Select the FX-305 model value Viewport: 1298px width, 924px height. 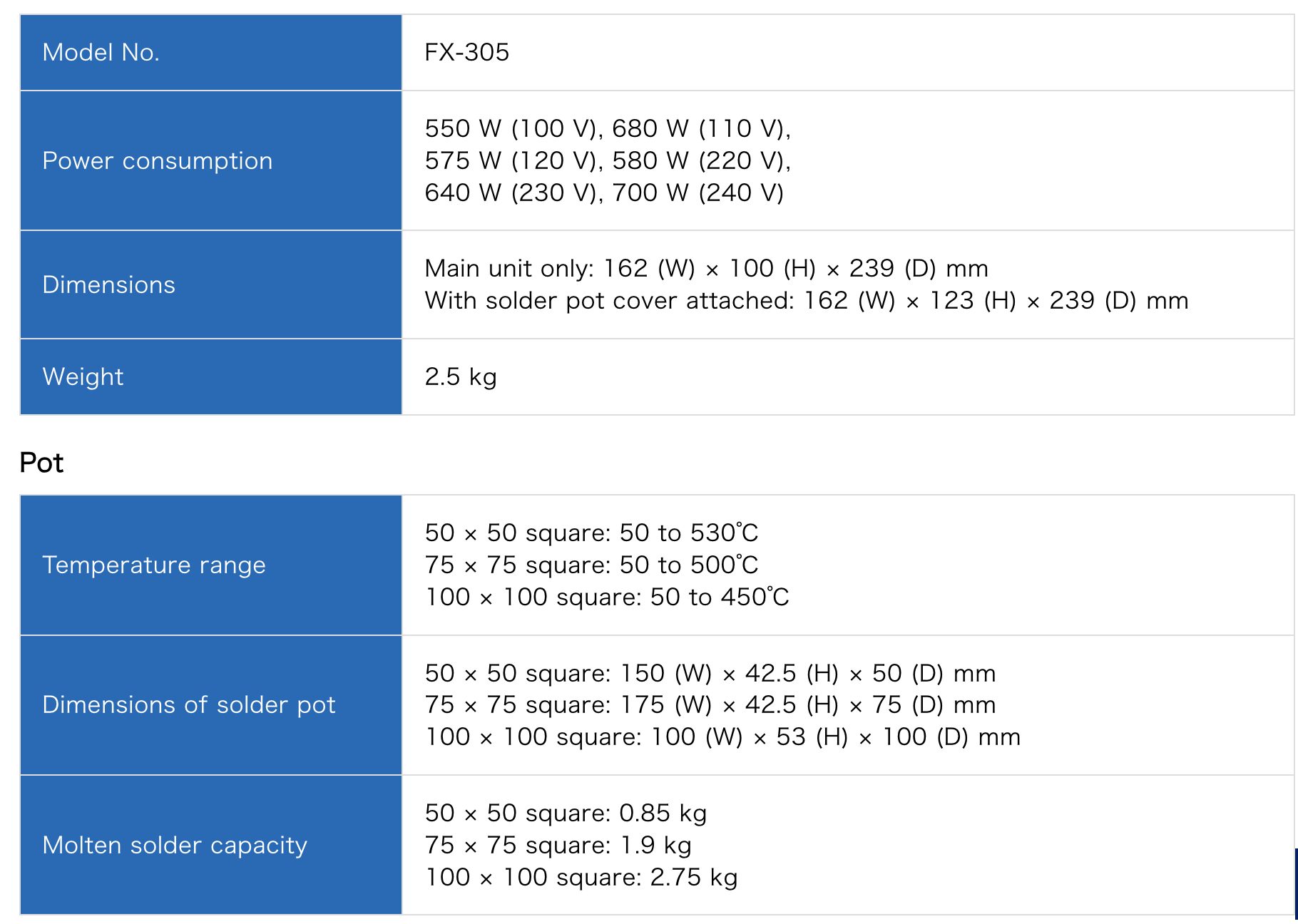pos(466,53)
